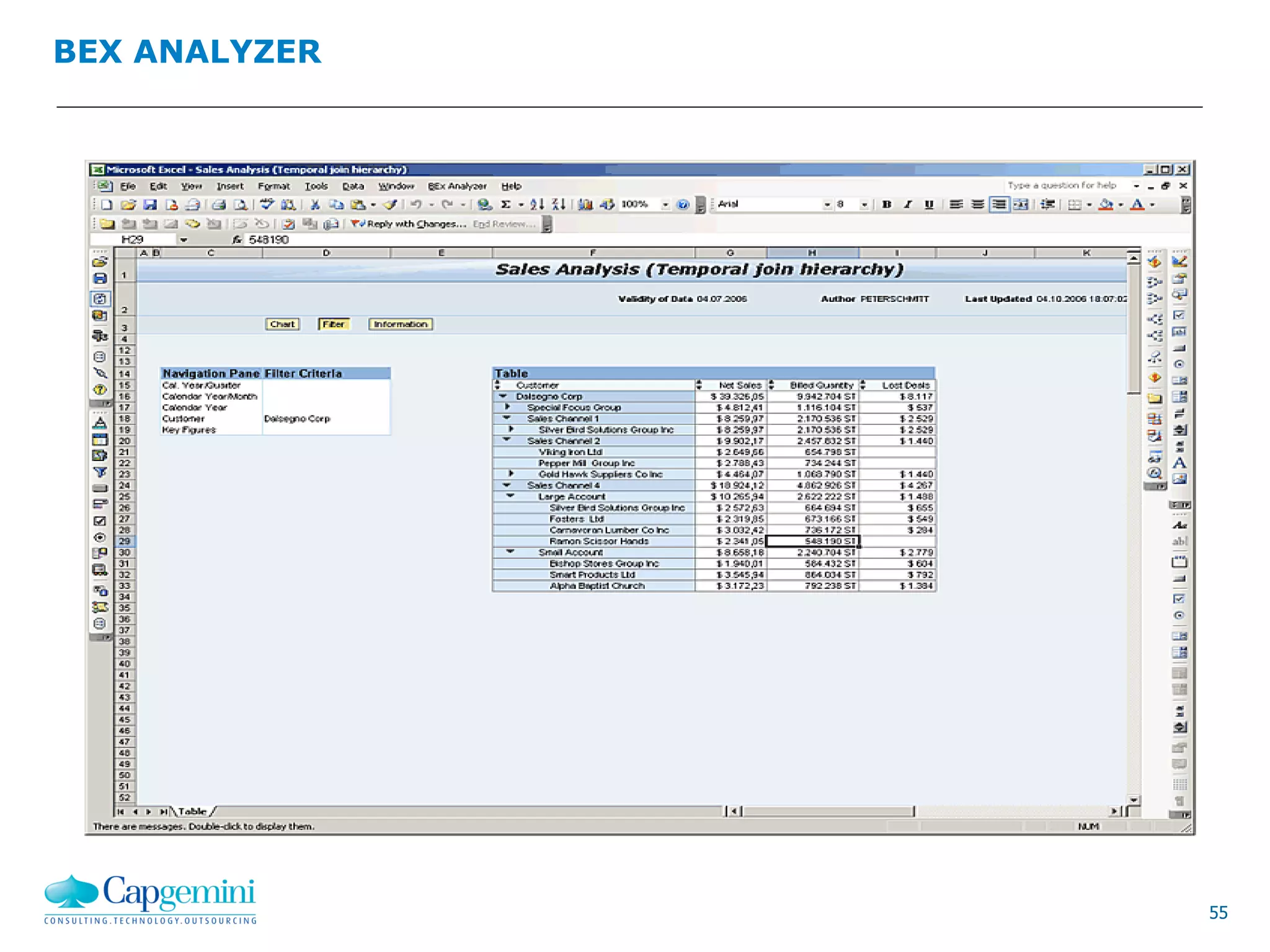Click the Undo arrow icon
The width and height of the screenshot is (1270, 952).
416,205
